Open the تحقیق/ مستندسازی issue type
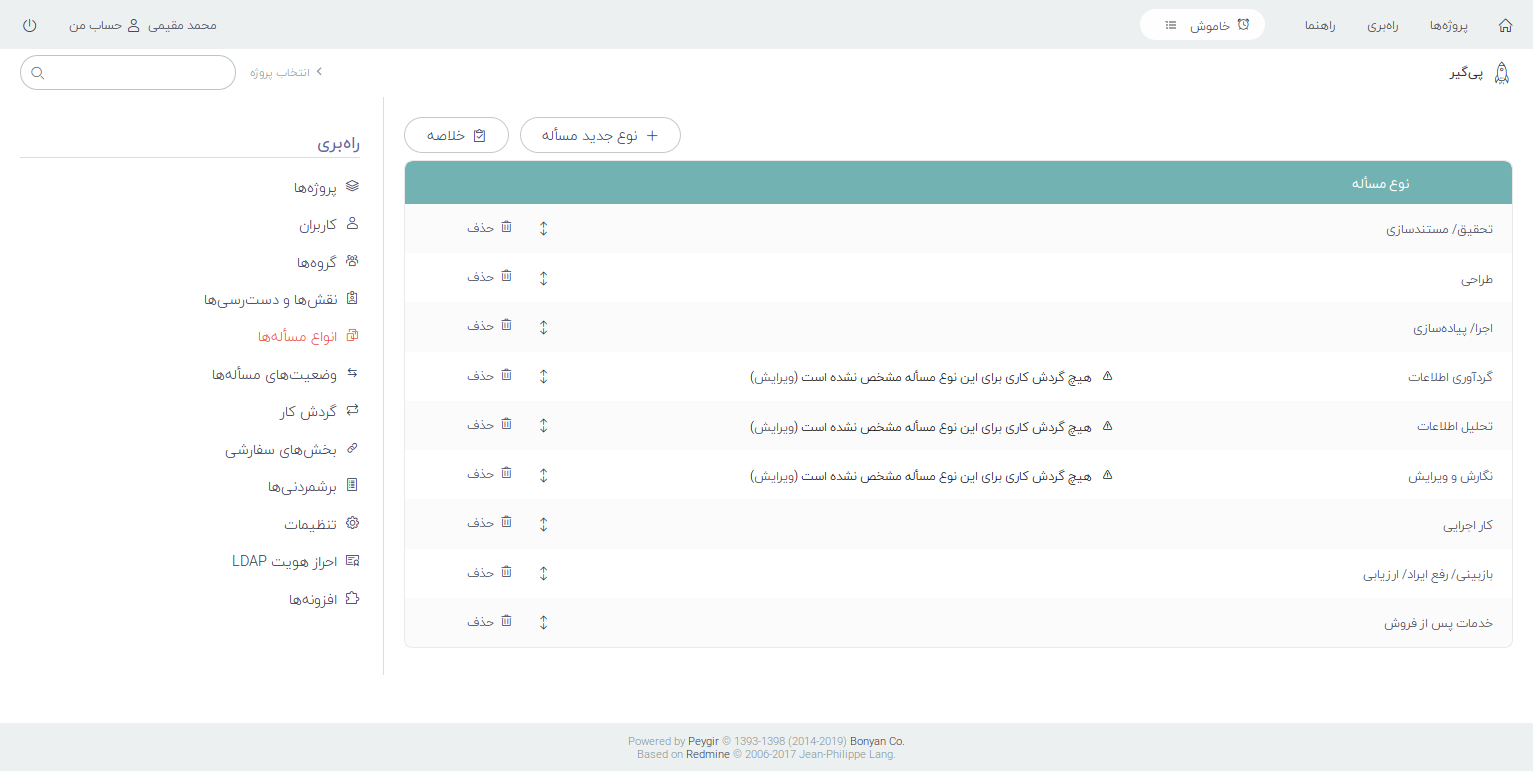 click(1439, 229)
